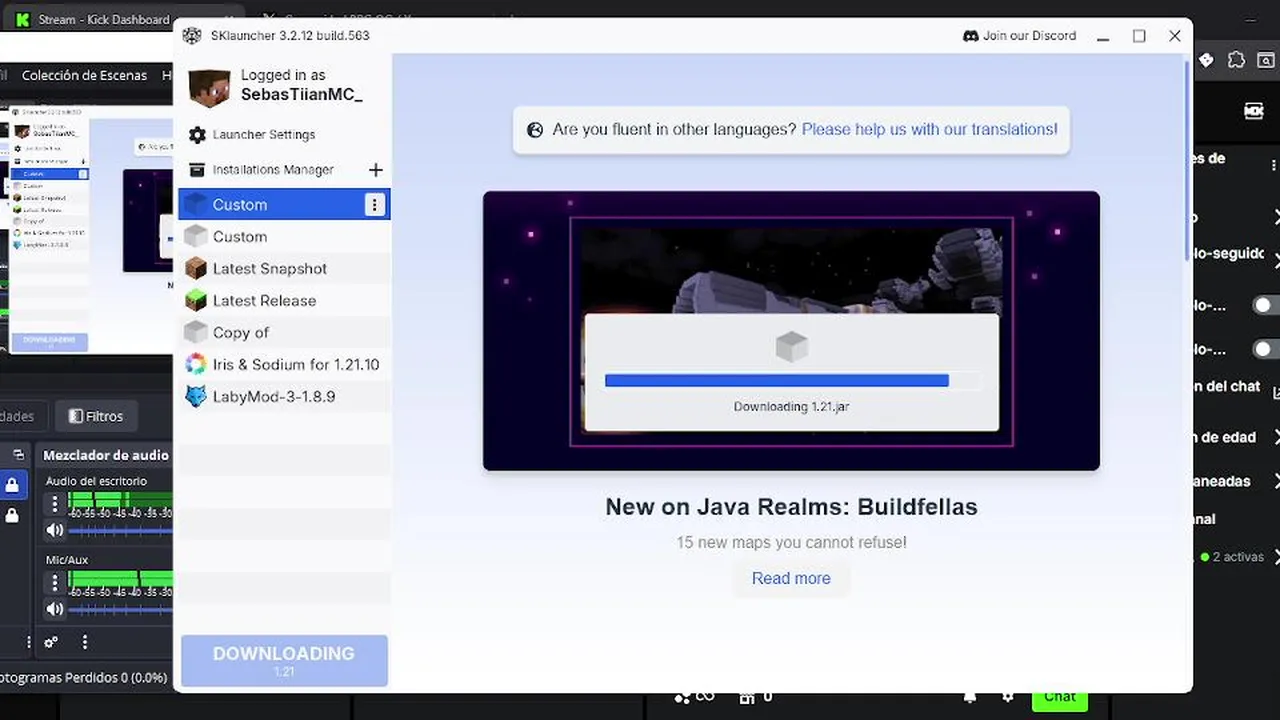
Task: Expand the 'aneadas' setting row
Action: [1277, 481]
